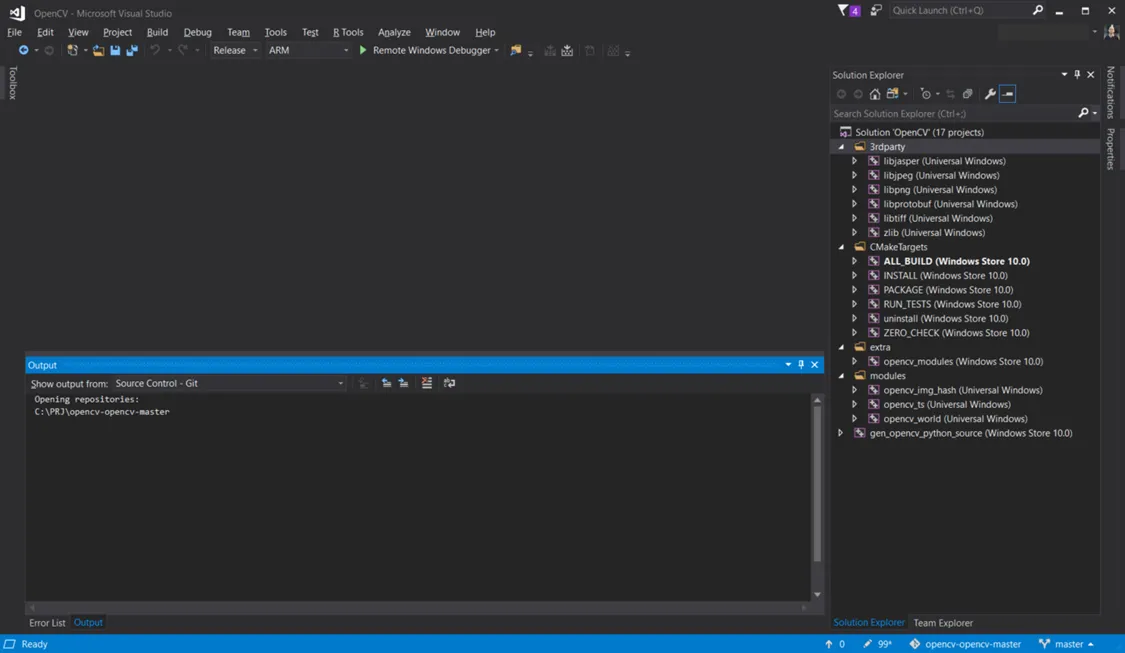Click Go to Previous Message icon in Output
Screen dimensions: 1125x653
coord(386,383)
